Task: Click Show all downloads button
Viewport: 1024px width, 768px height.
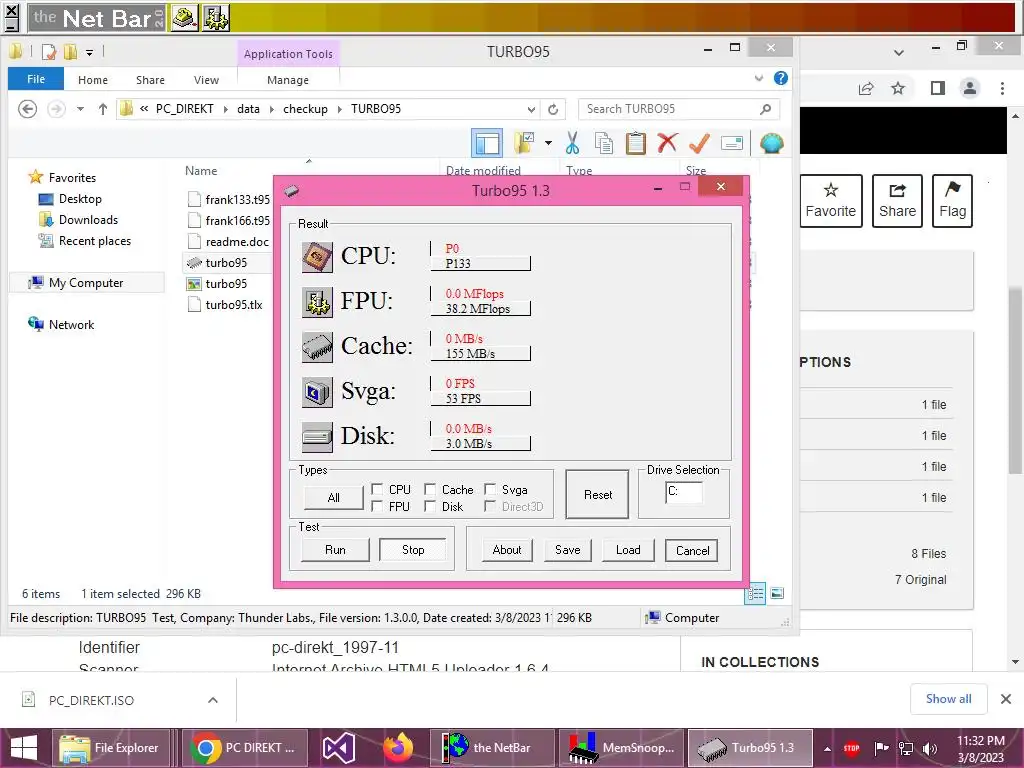Action: [x=948, y=699]
